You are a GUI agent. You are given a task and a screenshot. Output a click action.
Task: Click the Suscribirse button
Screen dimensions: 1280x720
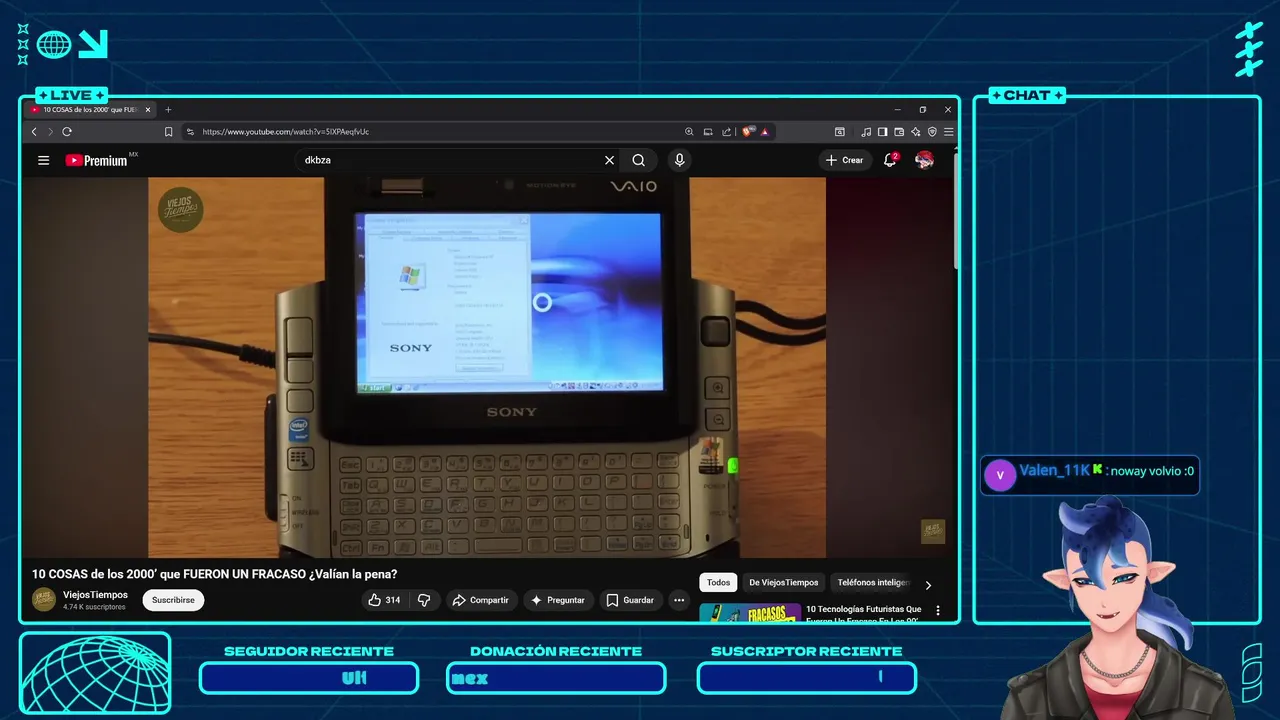tap(173, 600)
